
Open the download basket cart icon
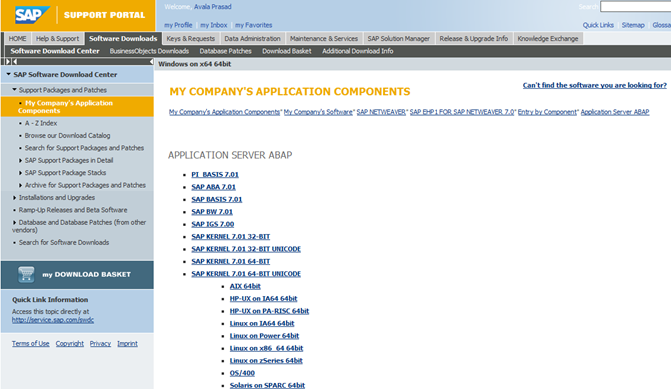[26, 274]
